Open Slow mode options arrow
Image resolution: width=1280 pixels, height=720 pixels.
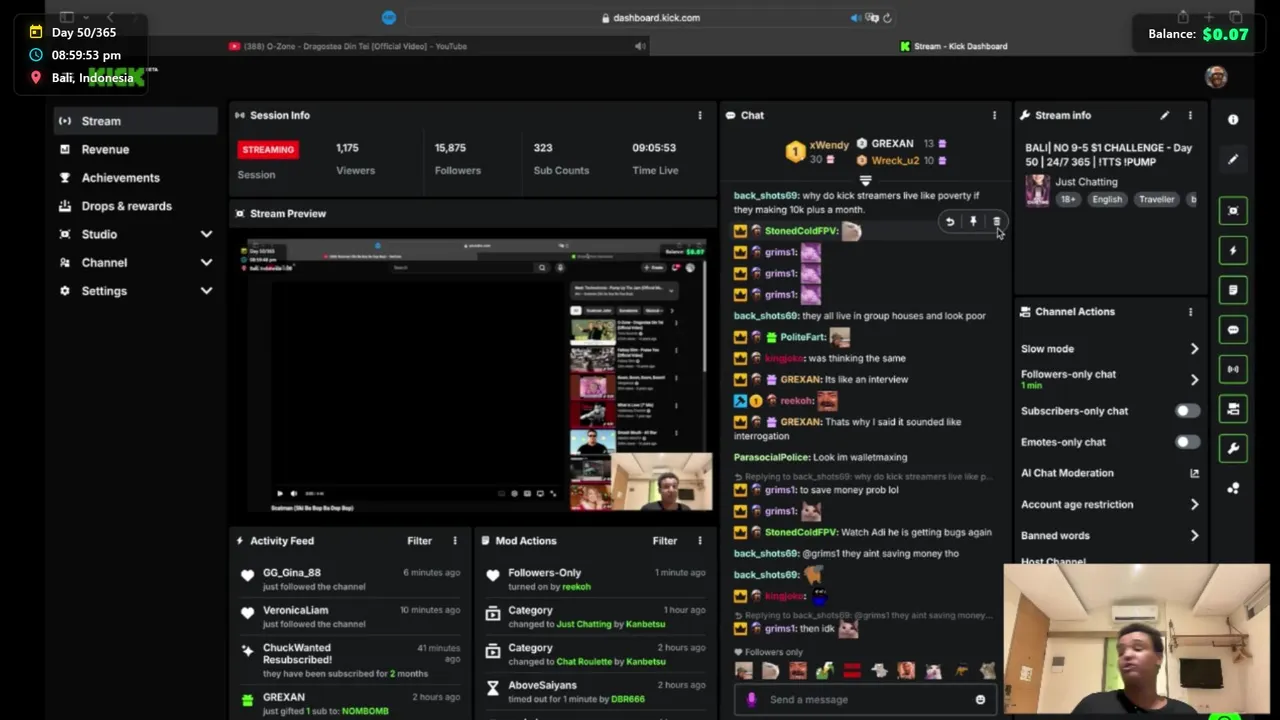(1194, 349)
